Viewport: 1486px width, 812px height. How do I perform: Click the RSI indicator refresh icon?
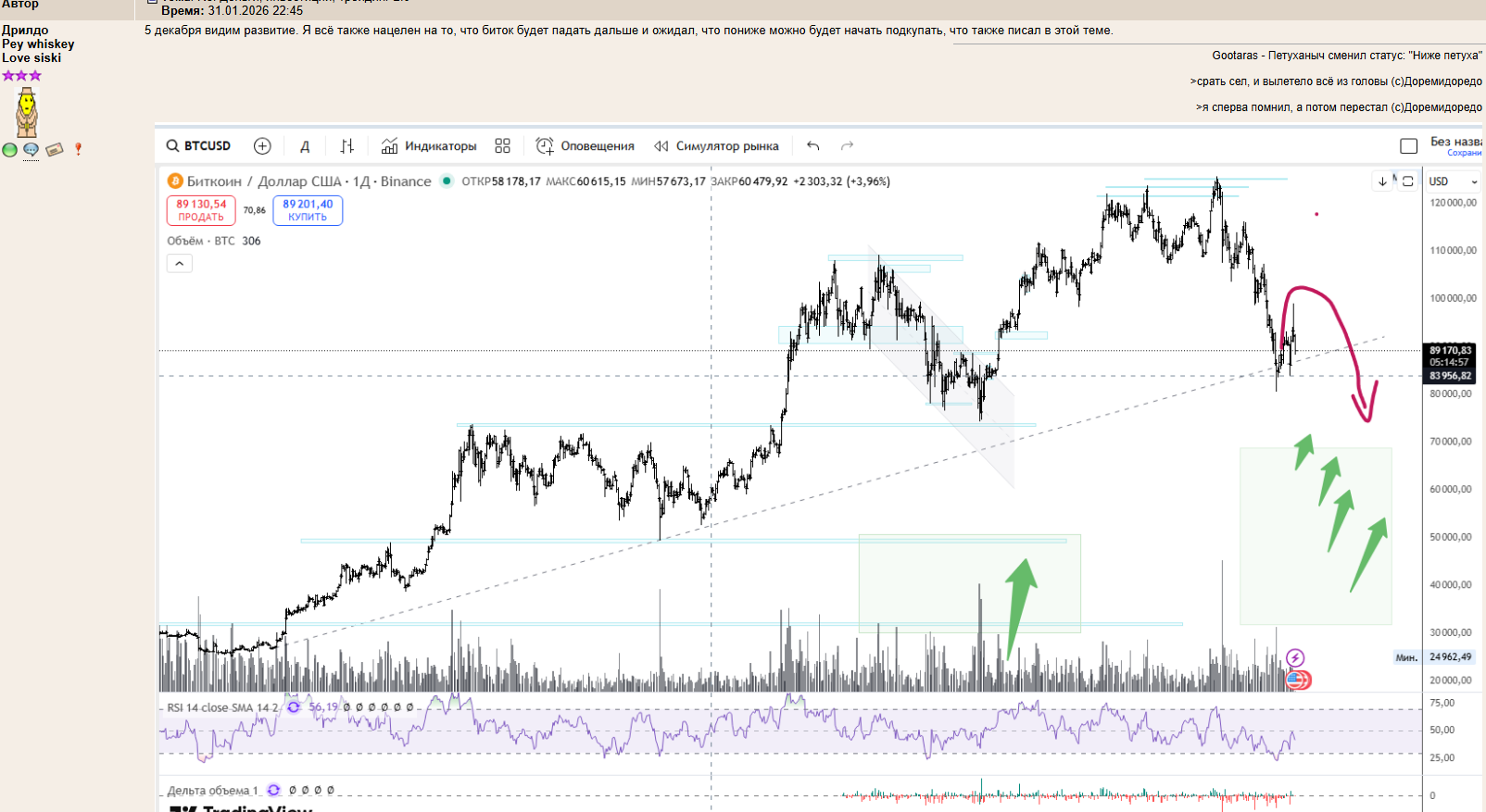[x=294, y=707]
